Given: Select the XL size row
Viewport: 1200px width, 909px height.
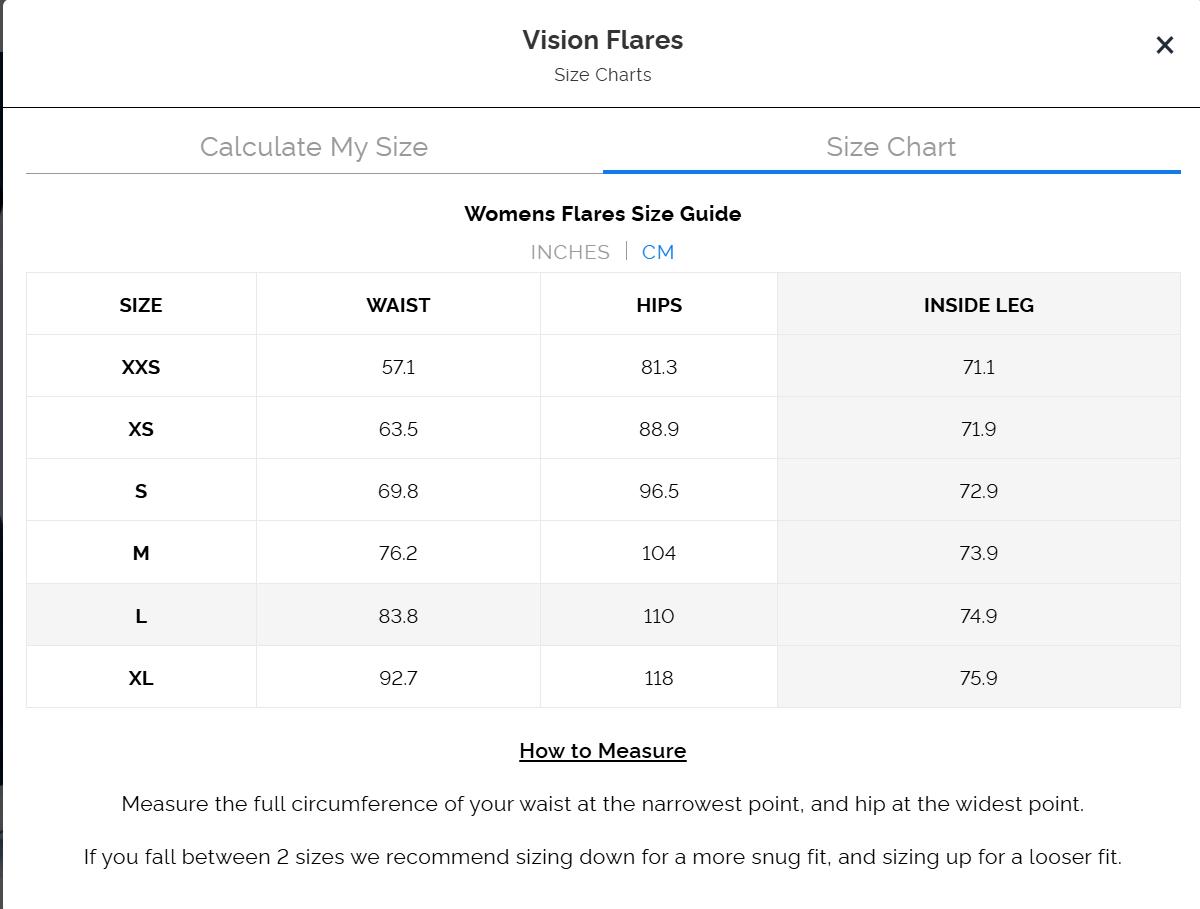Looking at the screenshot, I should [x=141, y=678].
